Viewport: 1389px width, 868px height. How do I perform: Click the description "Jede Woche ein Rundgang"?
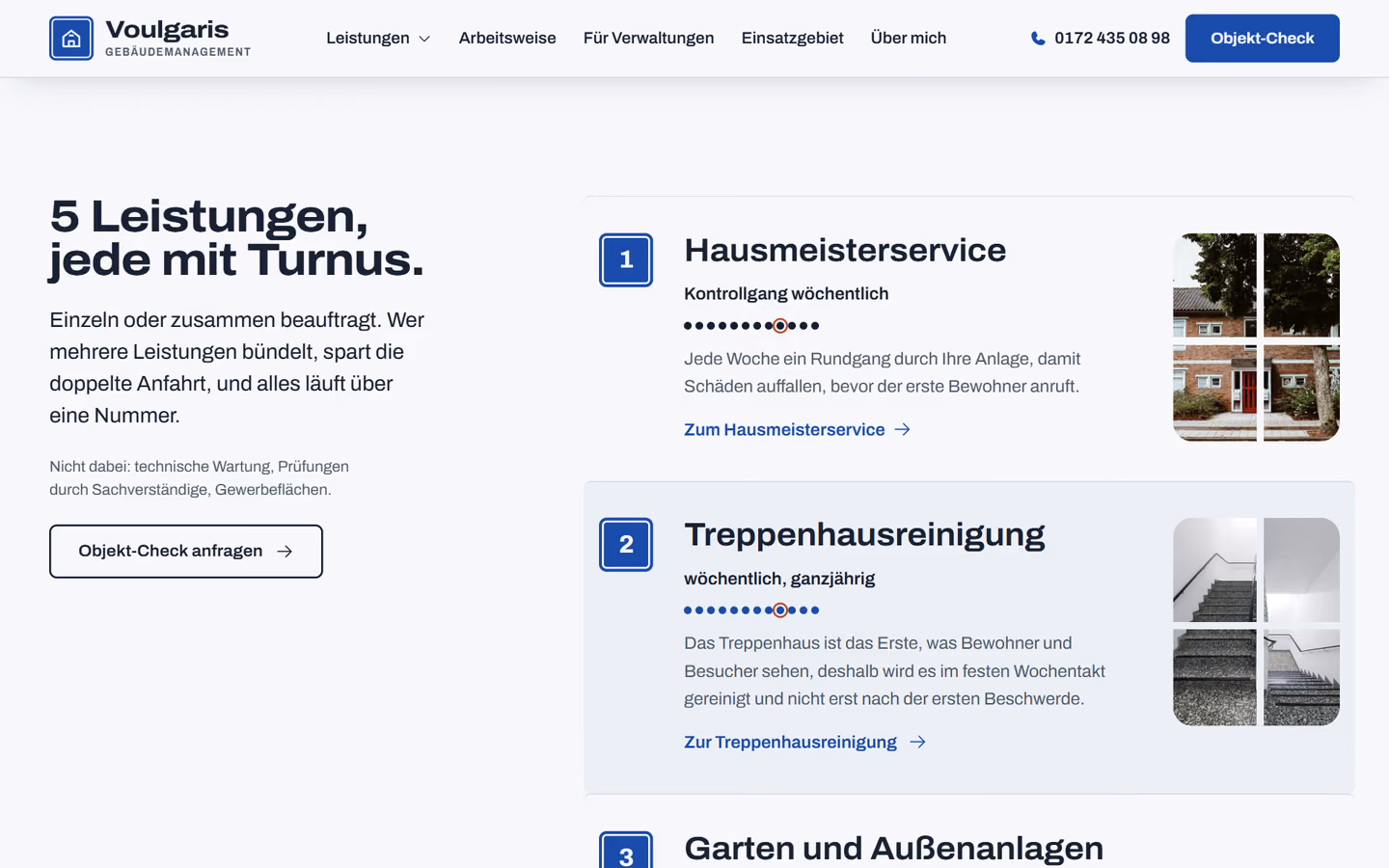[x=883, y=372]
